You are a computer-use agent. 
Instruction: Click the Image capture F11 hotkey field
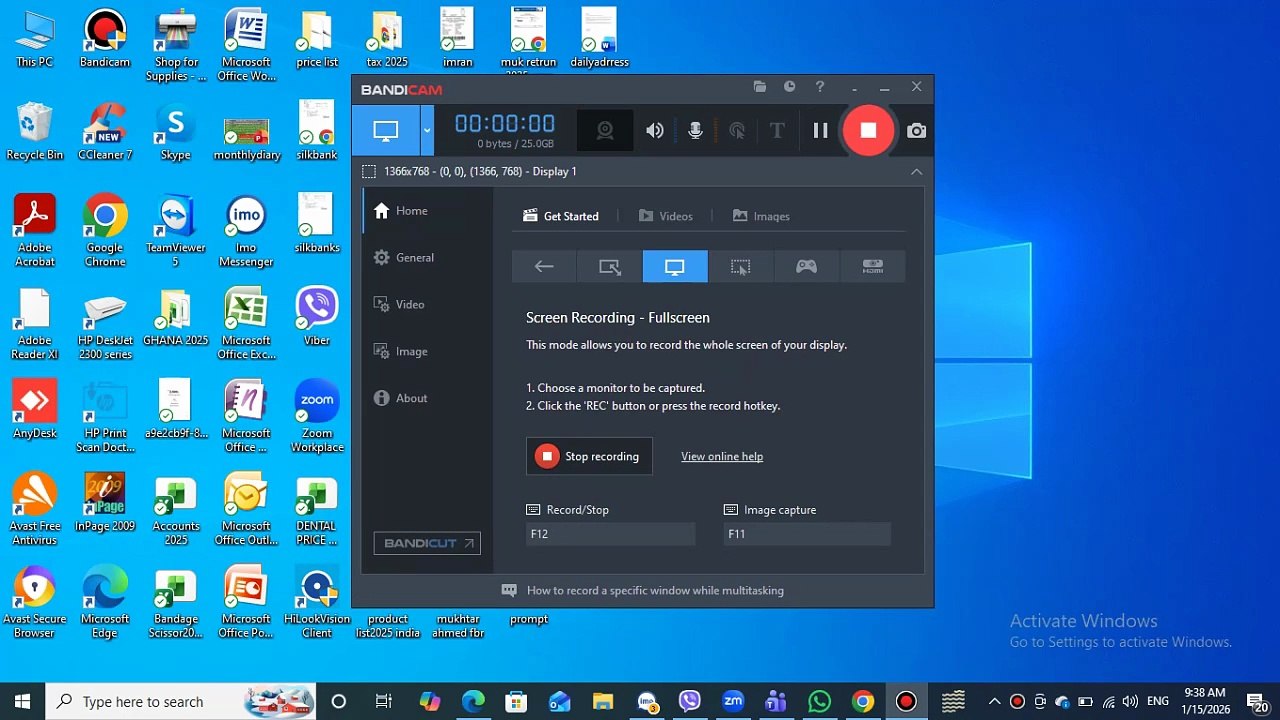(x=807, y=534)
